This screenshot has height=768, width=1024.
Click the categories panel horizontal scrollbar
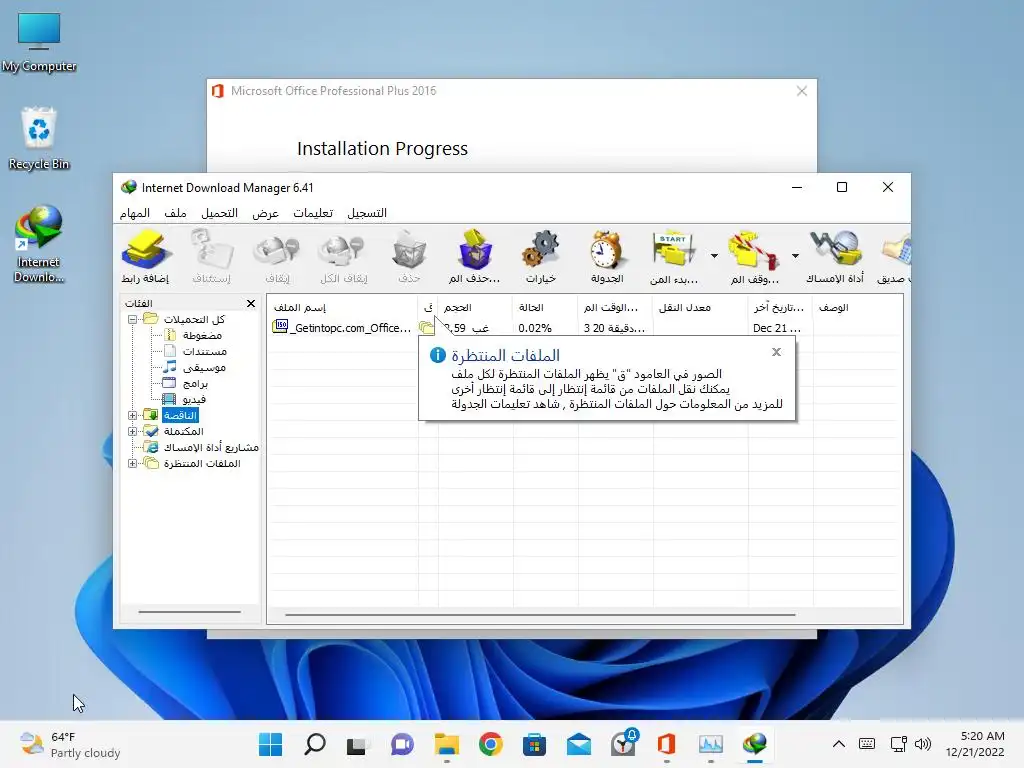pos(189,612)
